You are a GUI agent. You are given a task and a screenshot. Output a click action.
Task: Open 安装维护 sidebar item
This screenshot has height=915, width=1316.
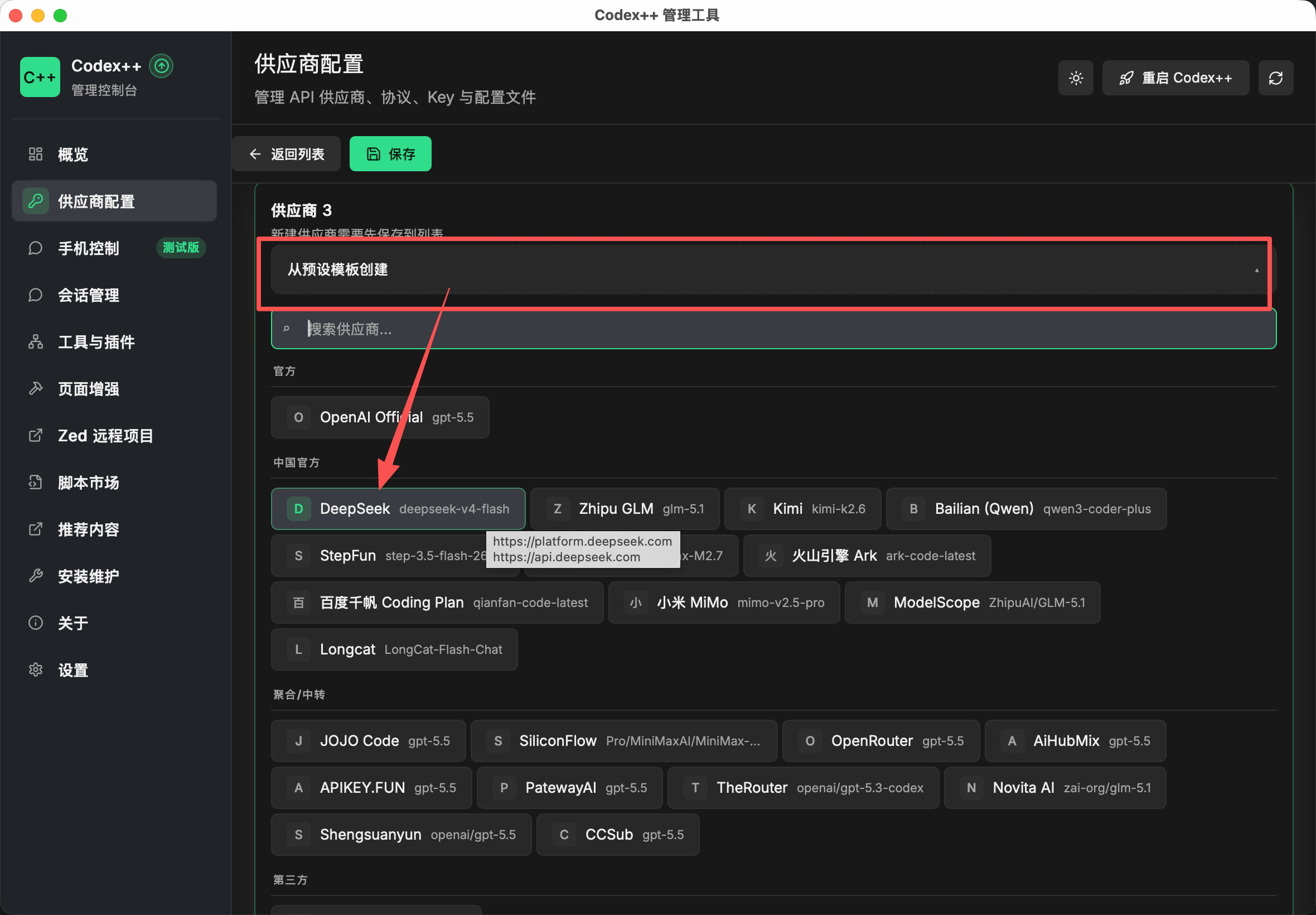(114, 576)
